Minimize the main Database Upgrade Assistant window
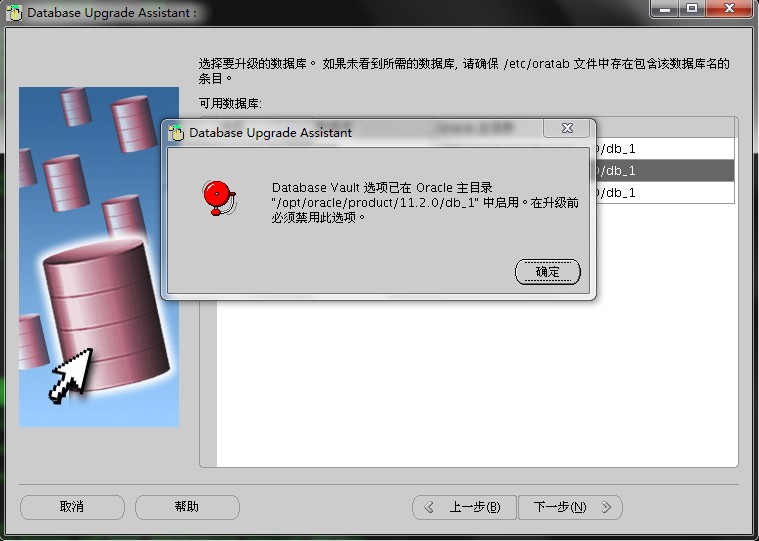This screenshot has width=759, height=541. click(x=665, y=9)
